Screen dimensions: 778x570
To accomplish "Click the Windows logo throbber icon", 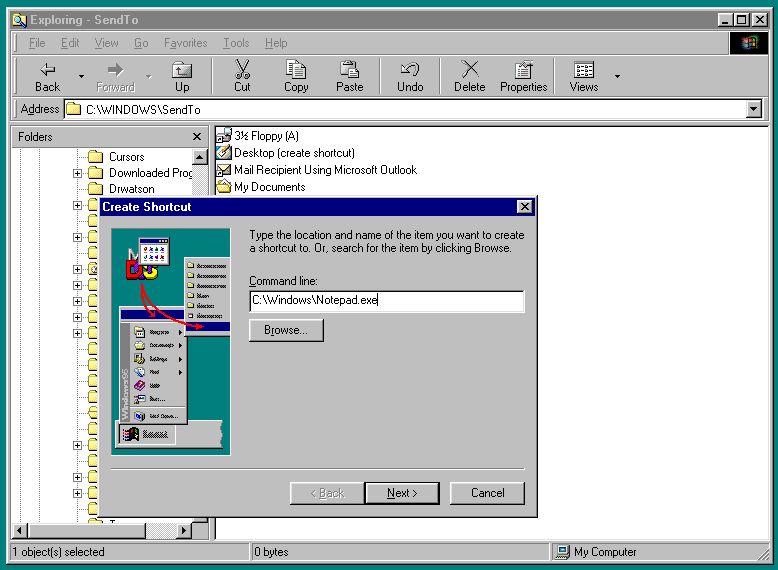I will coord(749,43).
